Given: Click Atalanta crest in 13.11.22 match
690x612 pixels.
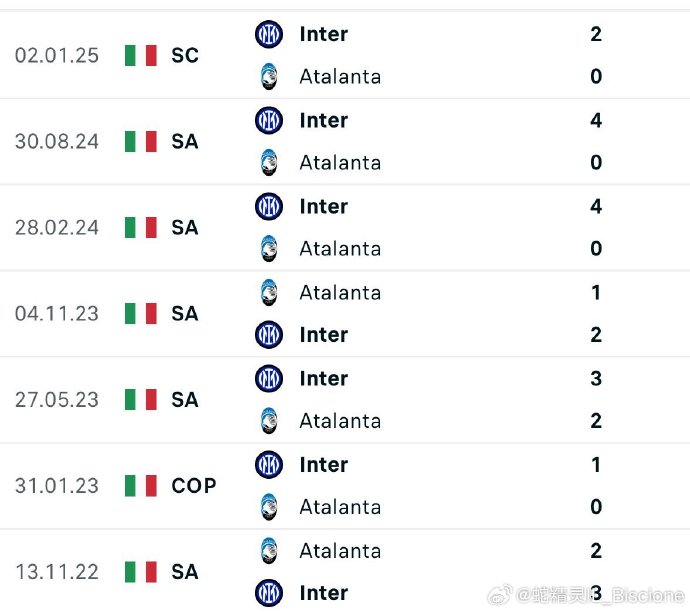Looking at the screenshot, I should click(268, 551).
